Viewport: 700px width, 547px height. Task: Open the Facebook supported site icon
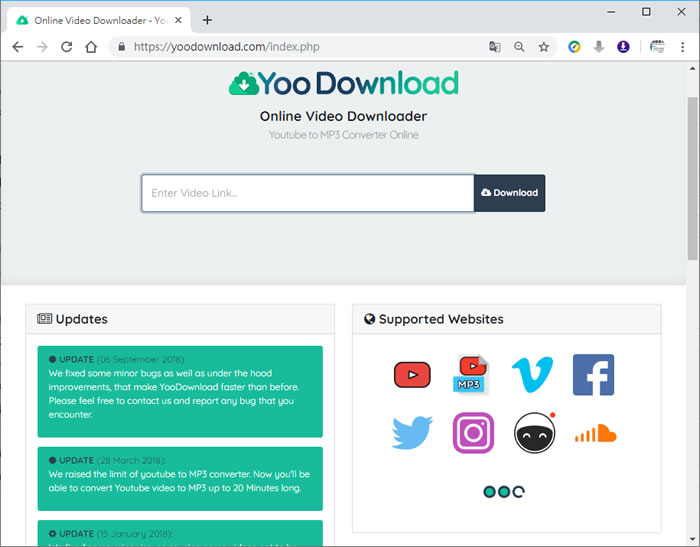pos(593,375)
